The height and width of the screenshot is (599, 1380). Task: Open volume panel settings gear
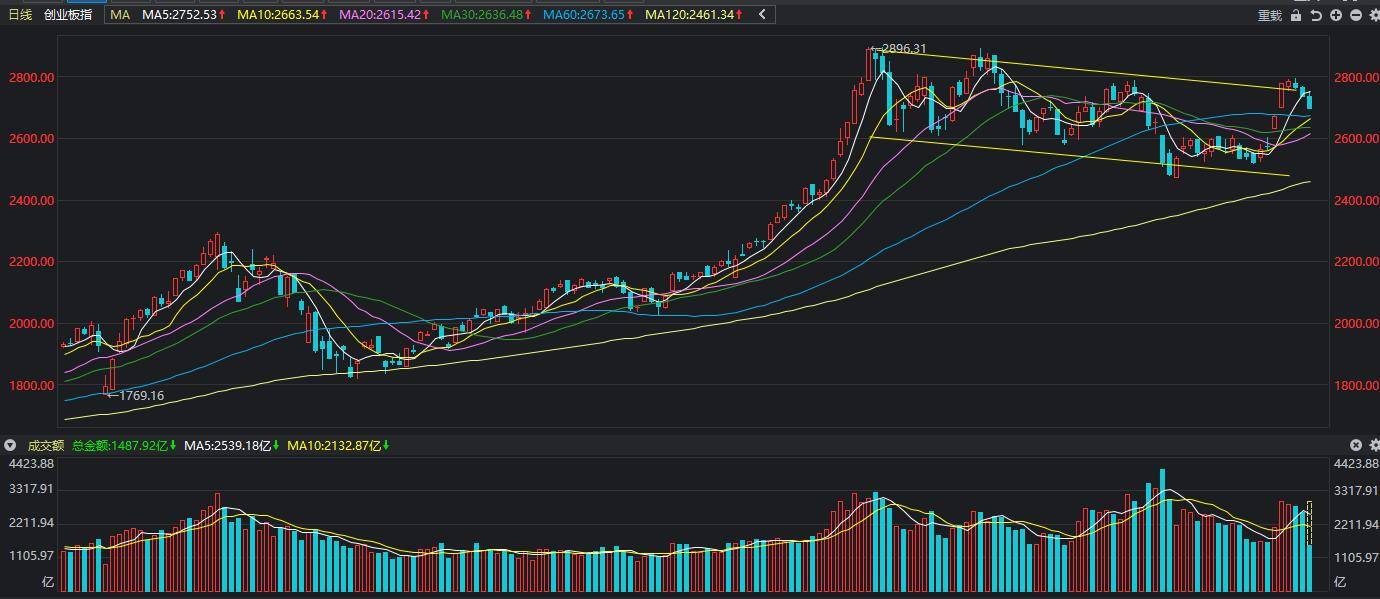[x=1373, y=445]
